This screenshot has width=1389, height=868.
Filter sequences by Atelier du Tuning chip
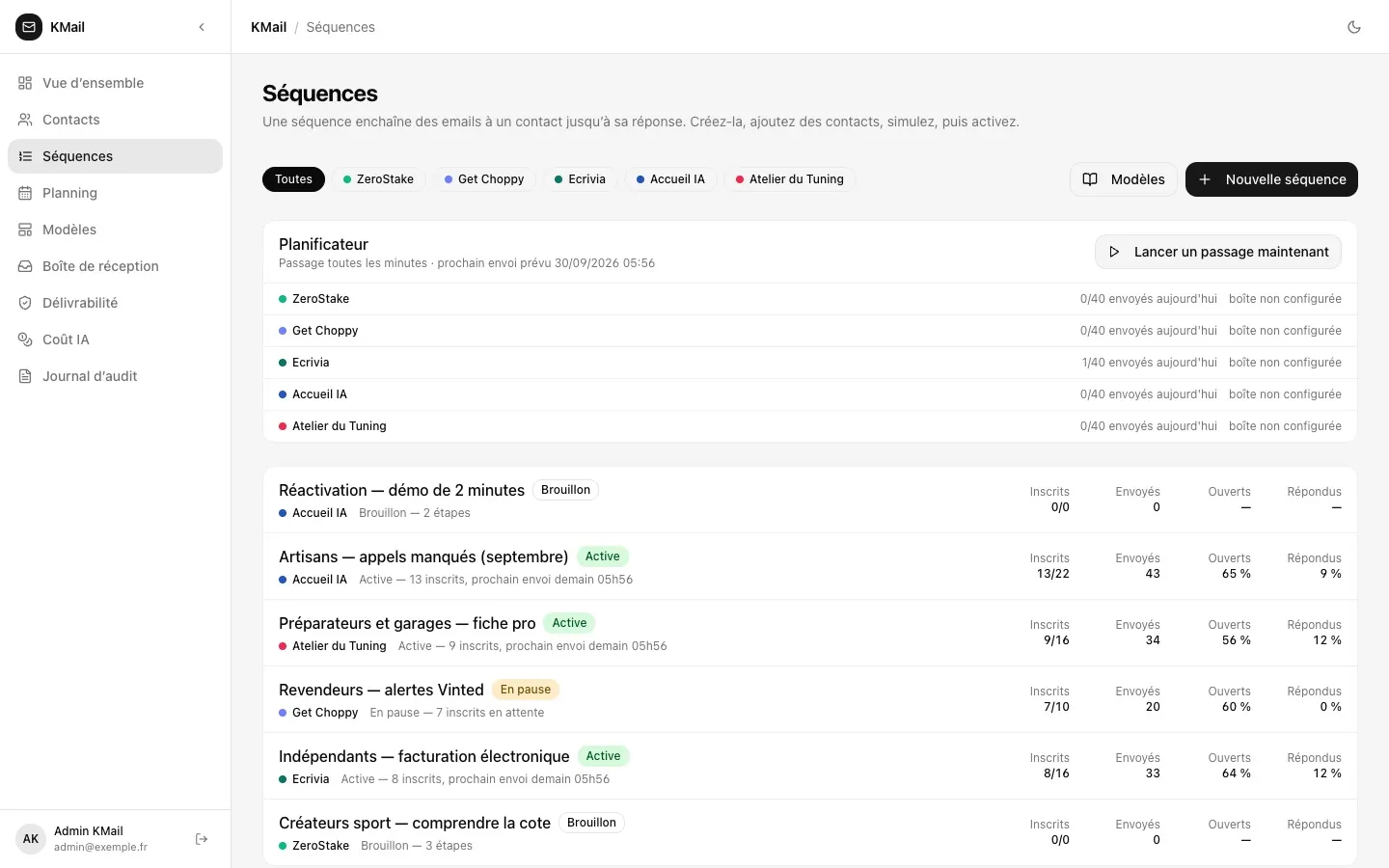[789, 179]
